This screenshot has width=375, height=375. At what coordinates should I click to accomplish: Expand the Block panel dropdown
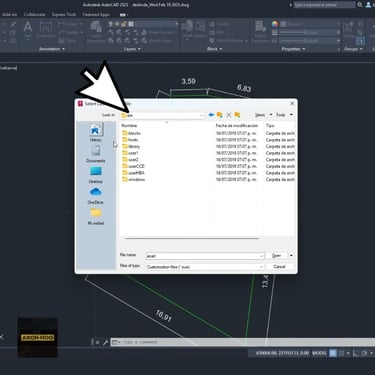214,49
